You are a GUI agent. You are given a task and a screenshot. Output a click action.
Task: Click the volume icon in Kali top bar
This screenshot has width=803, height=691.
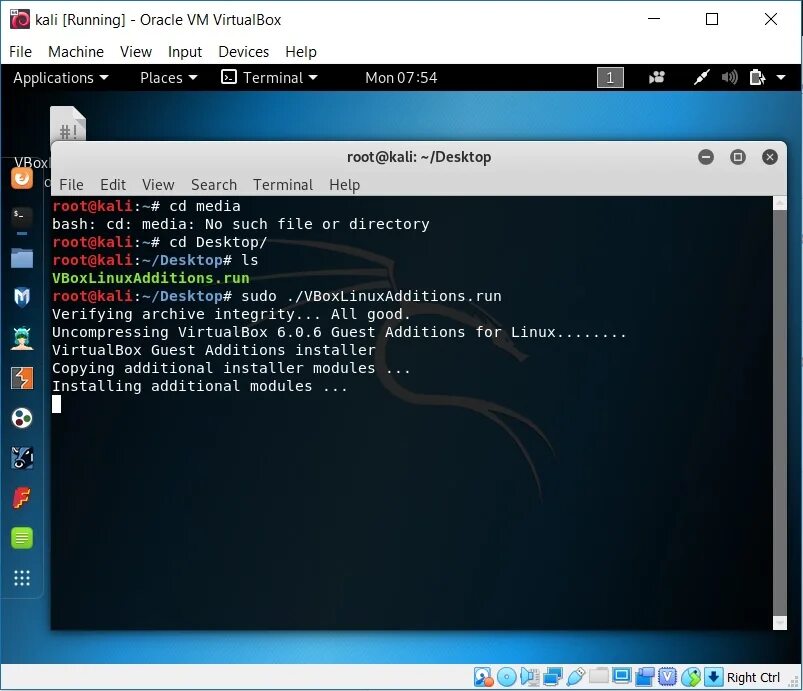click(x=730, y=78)
